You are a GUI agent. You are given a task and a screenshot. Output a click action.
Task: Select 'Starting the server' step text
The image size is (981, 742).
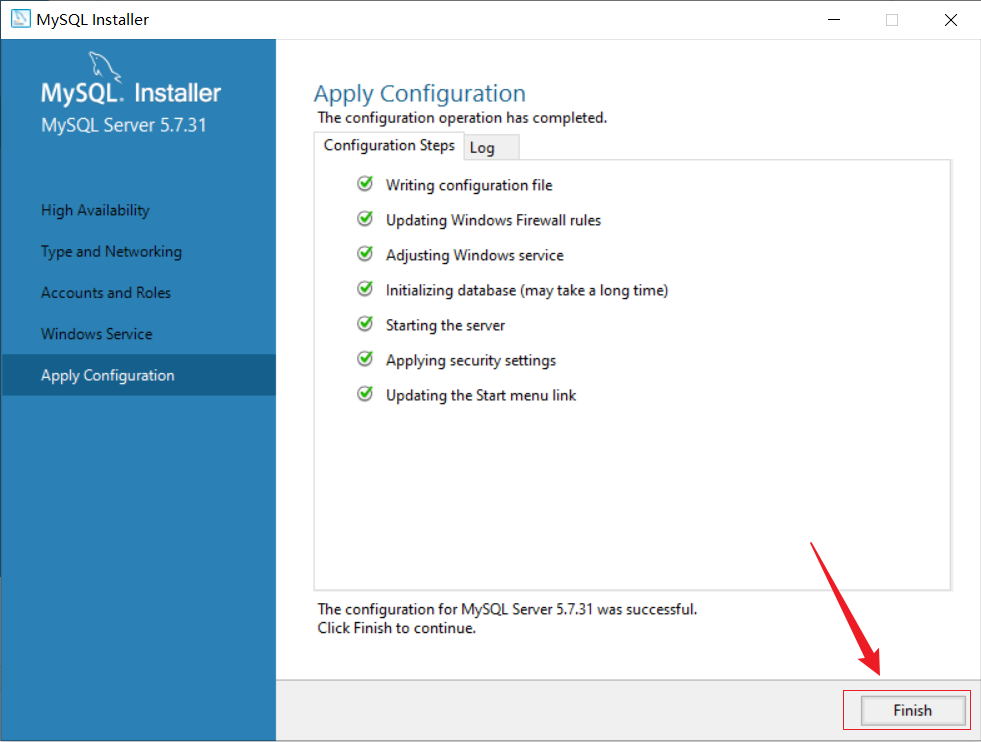pyautogui.click(x=445, y=325)
